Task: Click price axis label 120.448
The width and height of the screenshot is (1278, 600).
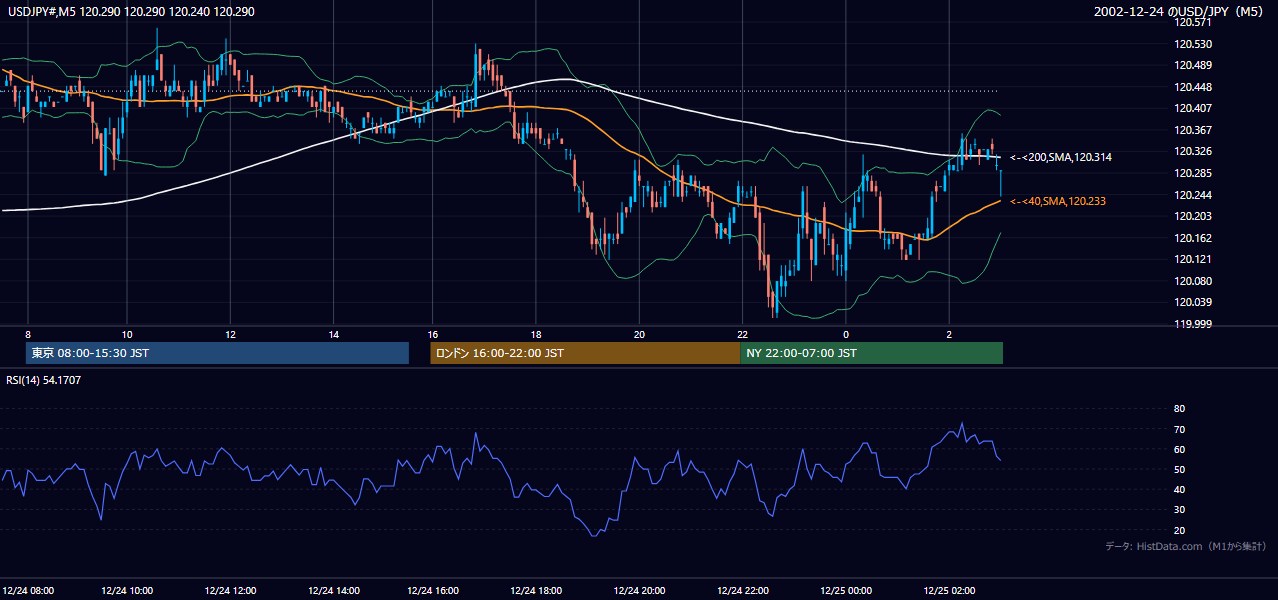Action: pyautogui.click(x=1195, y=87)
